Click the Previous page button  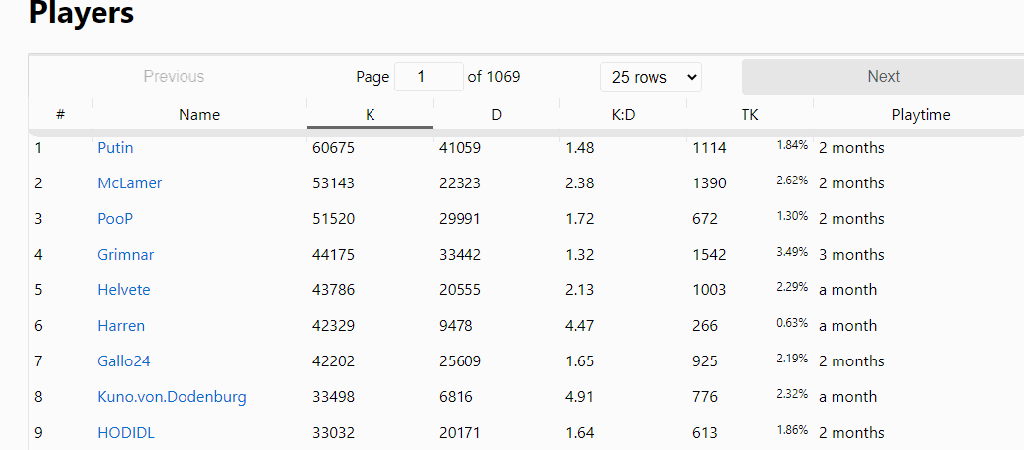(173, 77)
